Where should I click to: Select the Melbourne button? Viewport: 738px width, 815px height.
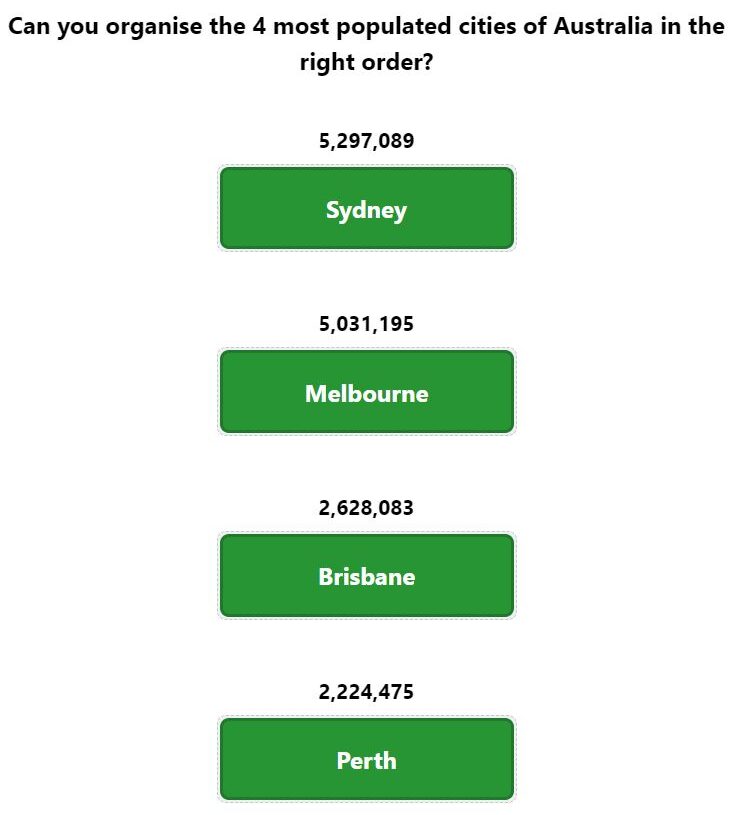pyautogui.click(x=367, y=391)
